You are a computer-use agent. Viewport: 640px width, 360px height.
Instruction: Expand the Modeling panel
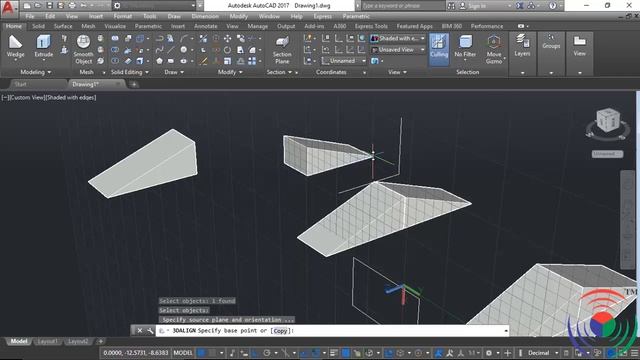[36, 72]
